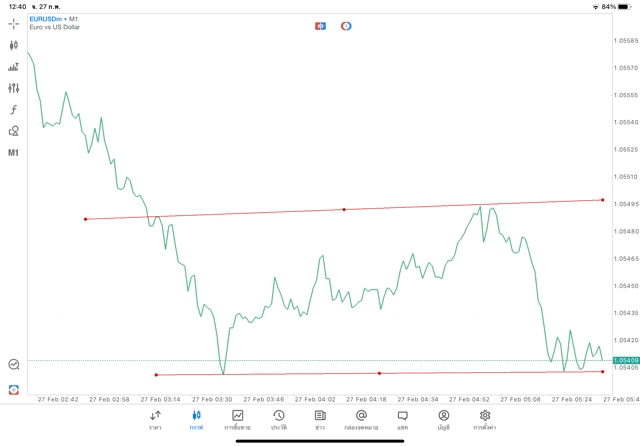640x447 pixels.
Task: Tap the current price label 1.05409
Action: 625,360
